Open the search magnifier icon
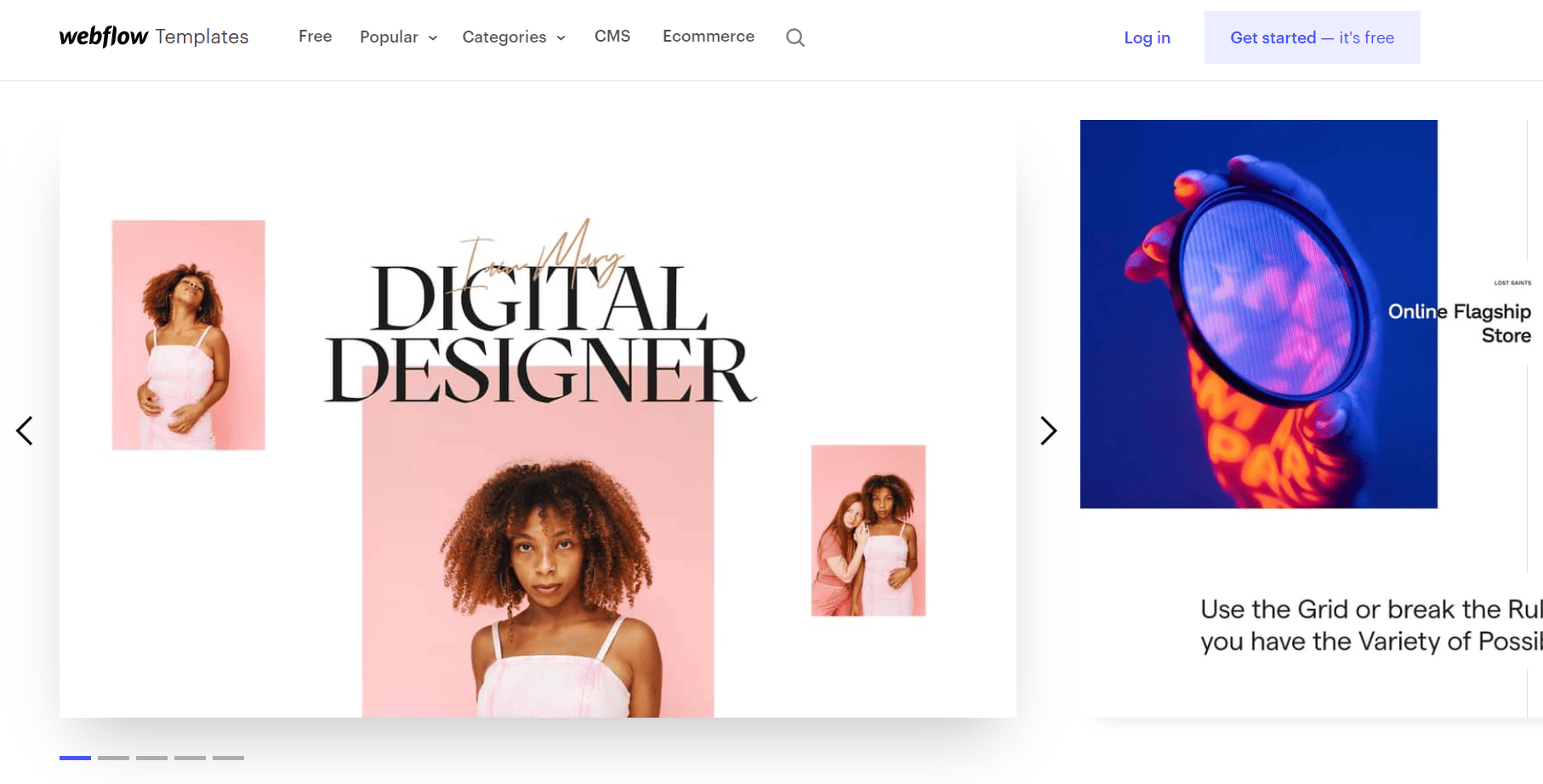The width and height of the screenshot is (1543, 784). pos(795,37)
